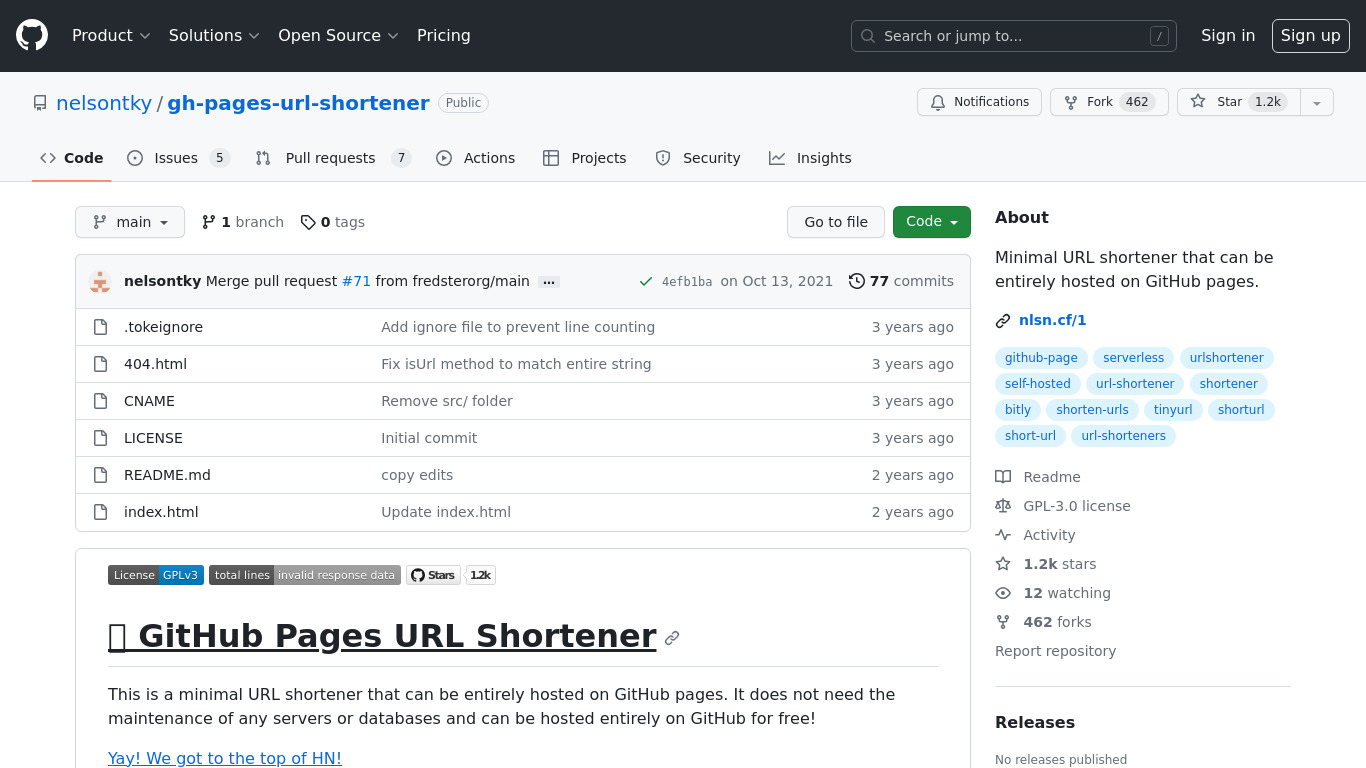Open pull request #71 link
This screenshot has width=1366, height=768.
coord(356,281)
